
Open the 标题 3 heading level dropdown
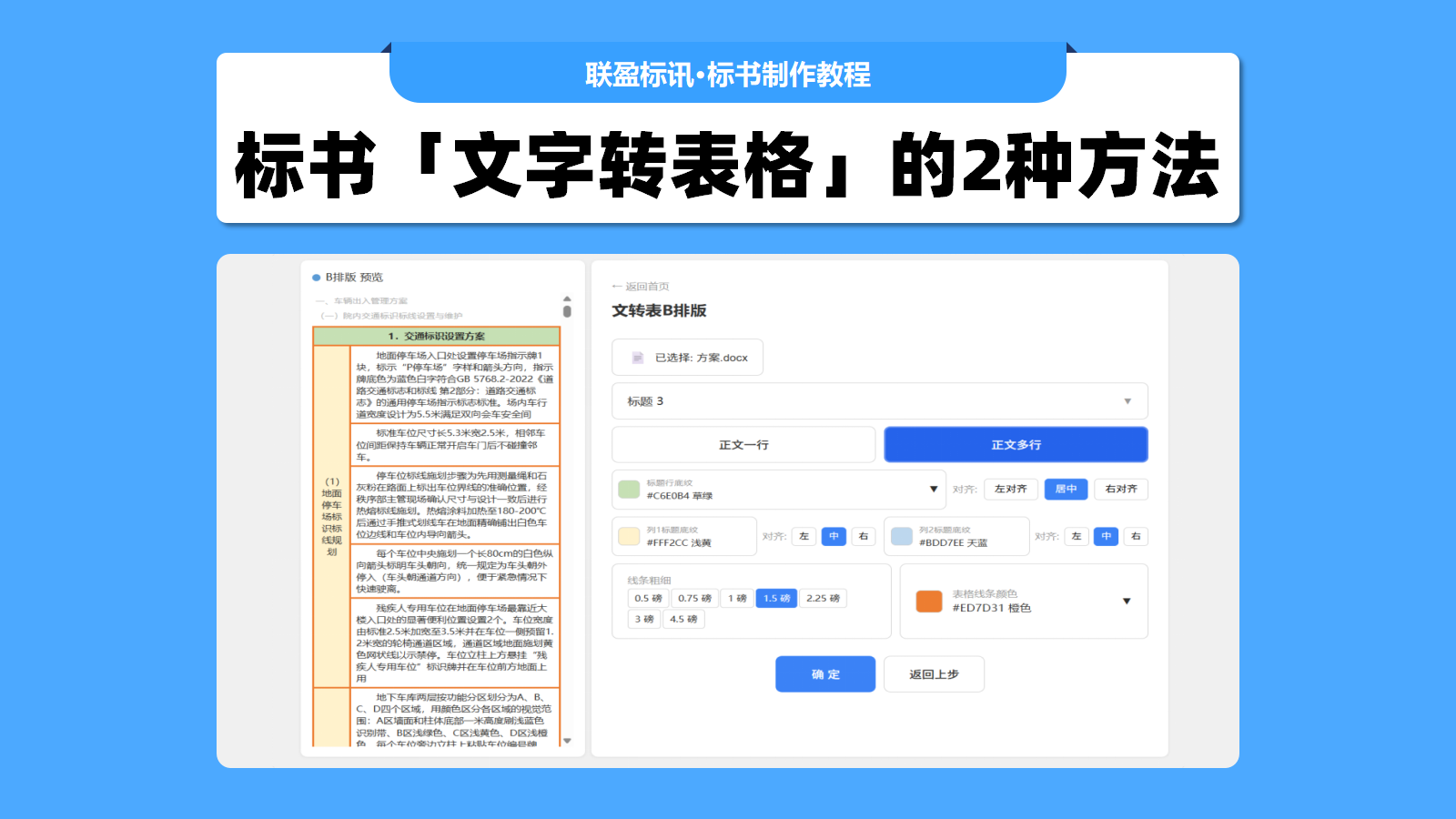(x=879, y=401)
